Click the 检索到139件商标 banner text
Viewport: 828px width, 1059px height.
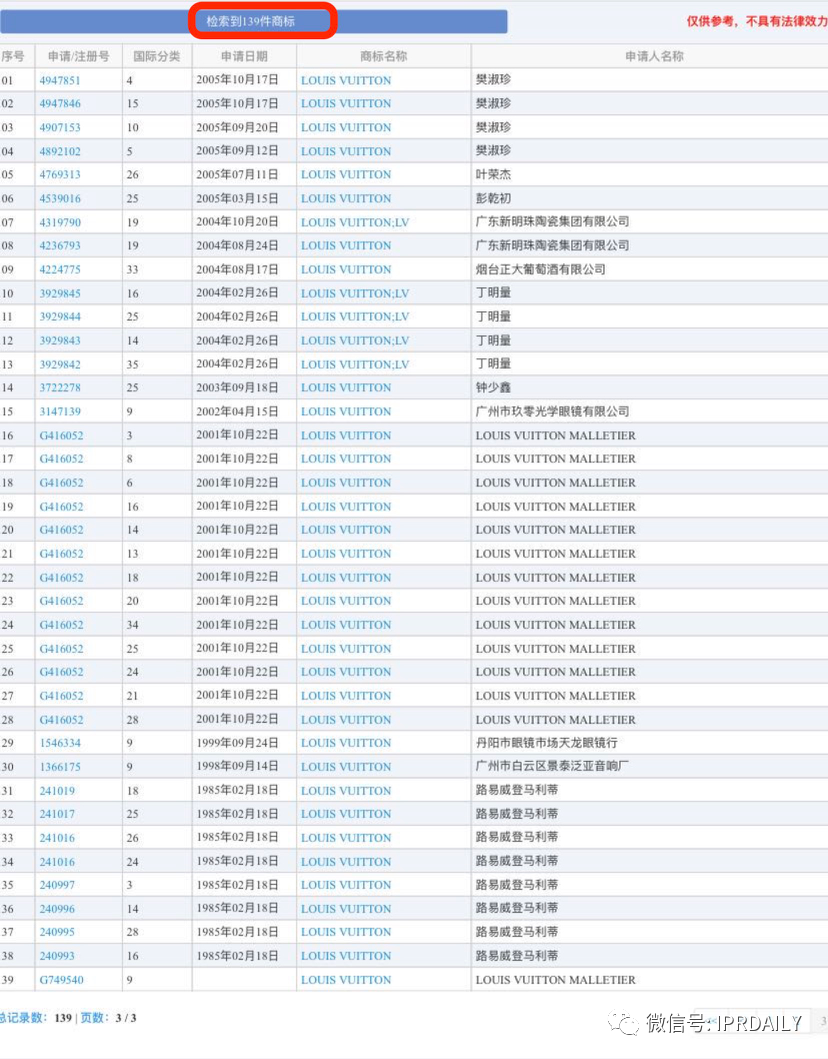[x=251, y=22]
